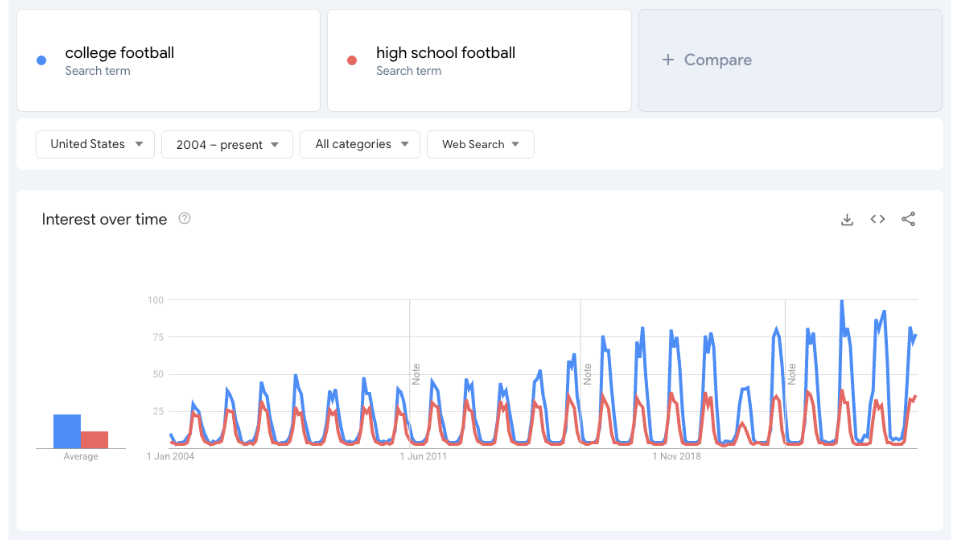The height and width of the screenshot is (540, 960).
Task: Click the rightmost Note marker on the chart
Action: (791, 374)
